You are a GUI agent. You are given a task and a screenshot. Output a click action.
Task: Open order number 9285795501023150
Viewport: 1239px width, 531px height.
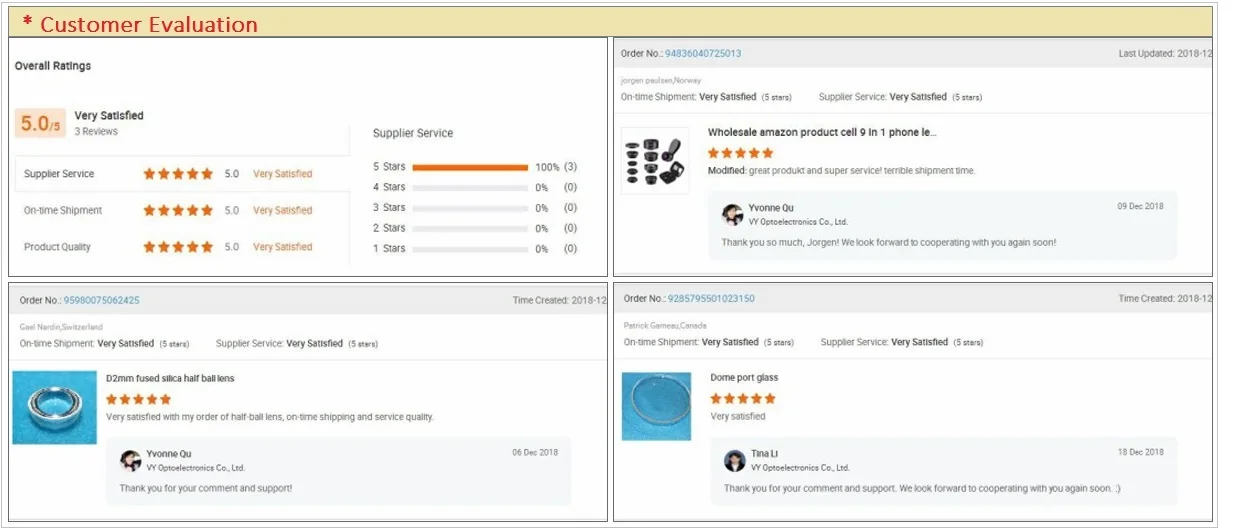[711, 299]
